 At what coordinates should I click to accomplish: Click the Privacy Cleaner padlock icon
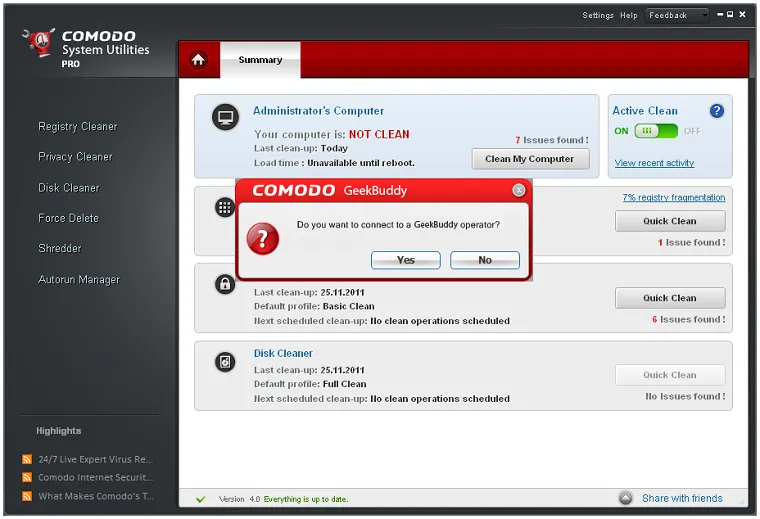pyautogui.click(x=225, y=284)
